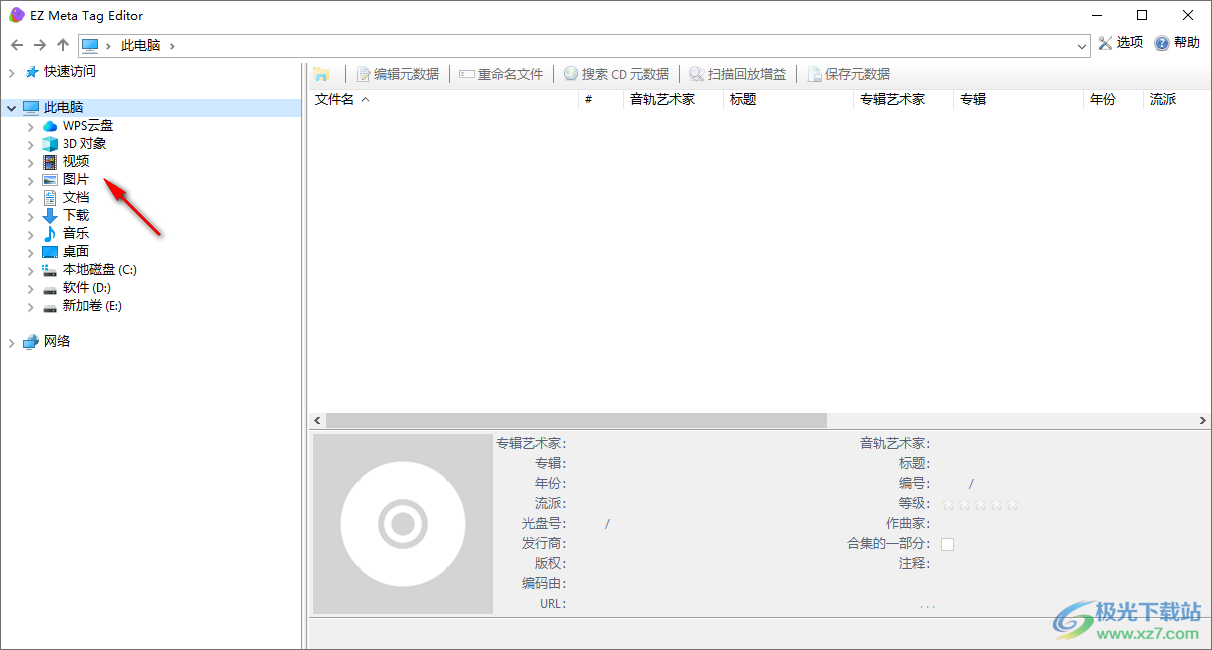Select the 重命名文件 rename tool
Image resolution: width=1212 pixels, height=650 pixels.
click(501, 73)
